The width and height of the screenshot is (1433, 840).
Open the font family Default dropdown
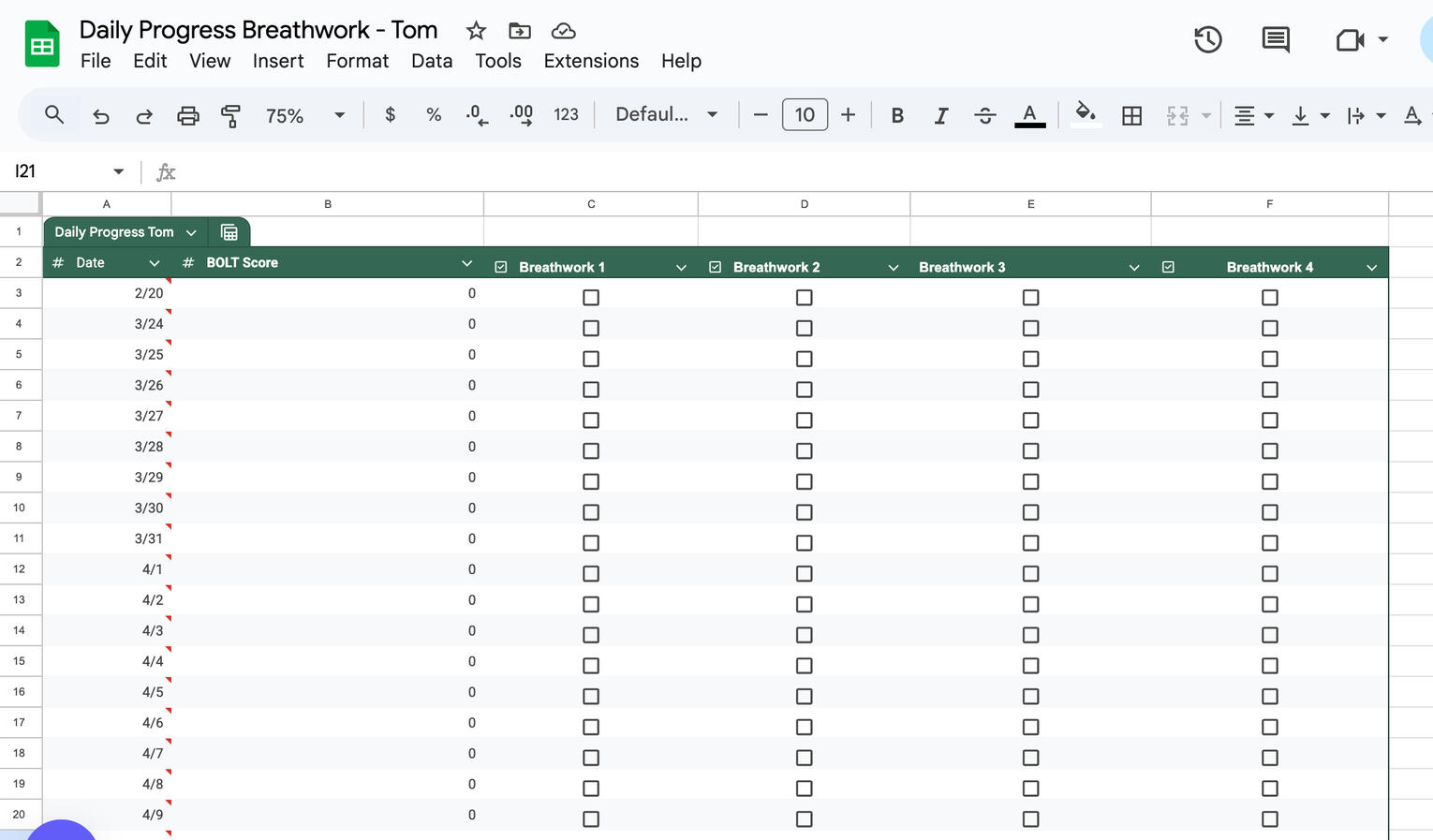(x=666, y=114)
